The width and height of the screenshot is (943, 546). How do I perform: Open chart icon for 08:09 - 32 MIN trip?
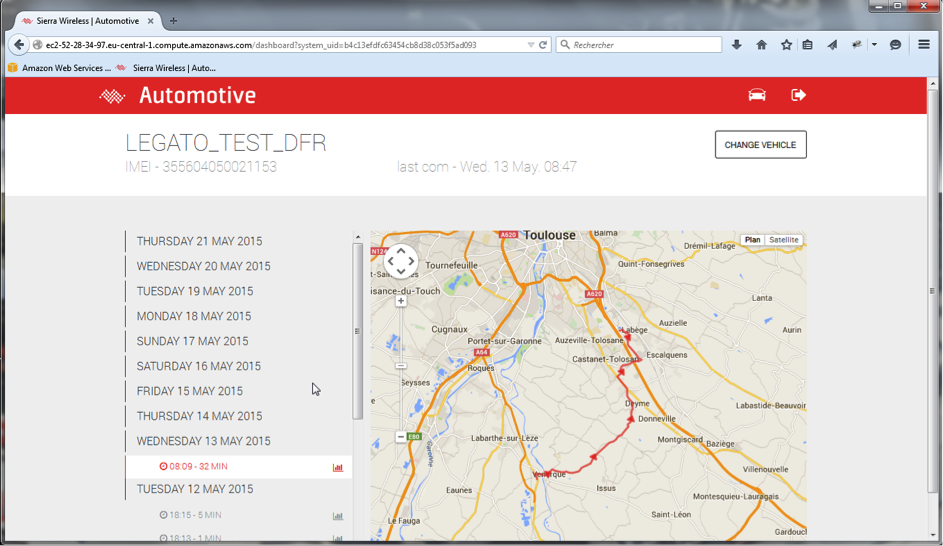click(338, 467)
